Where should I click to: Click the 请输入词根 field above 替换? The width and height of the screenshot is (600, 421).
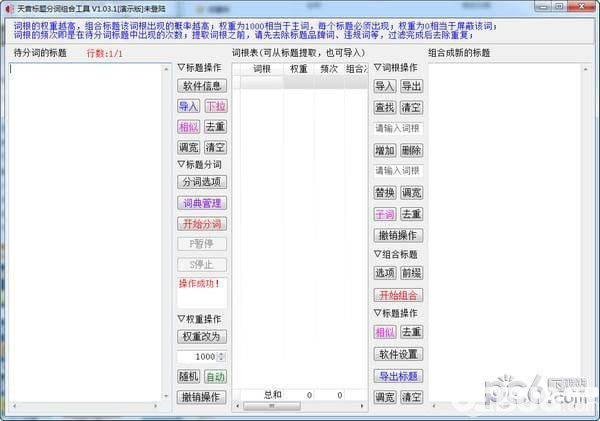click(x=398, y=171)
